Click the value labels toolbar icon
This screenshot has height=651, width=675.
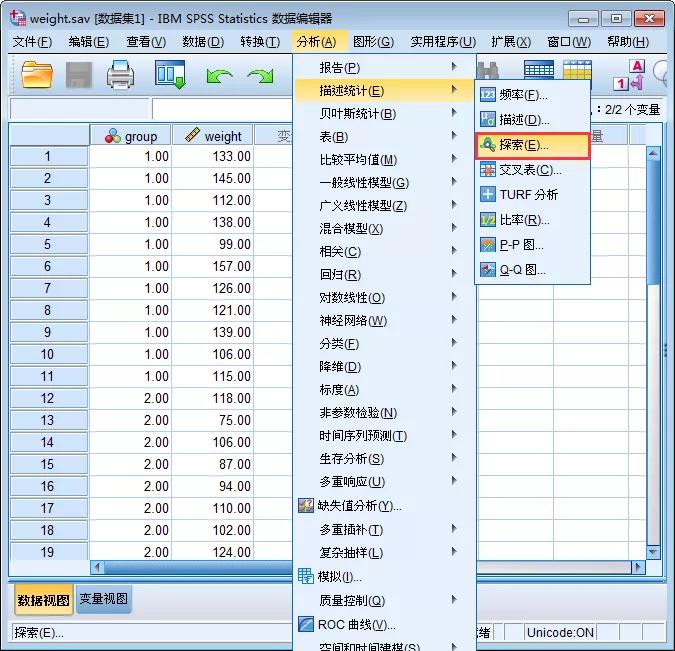(629, 75)
